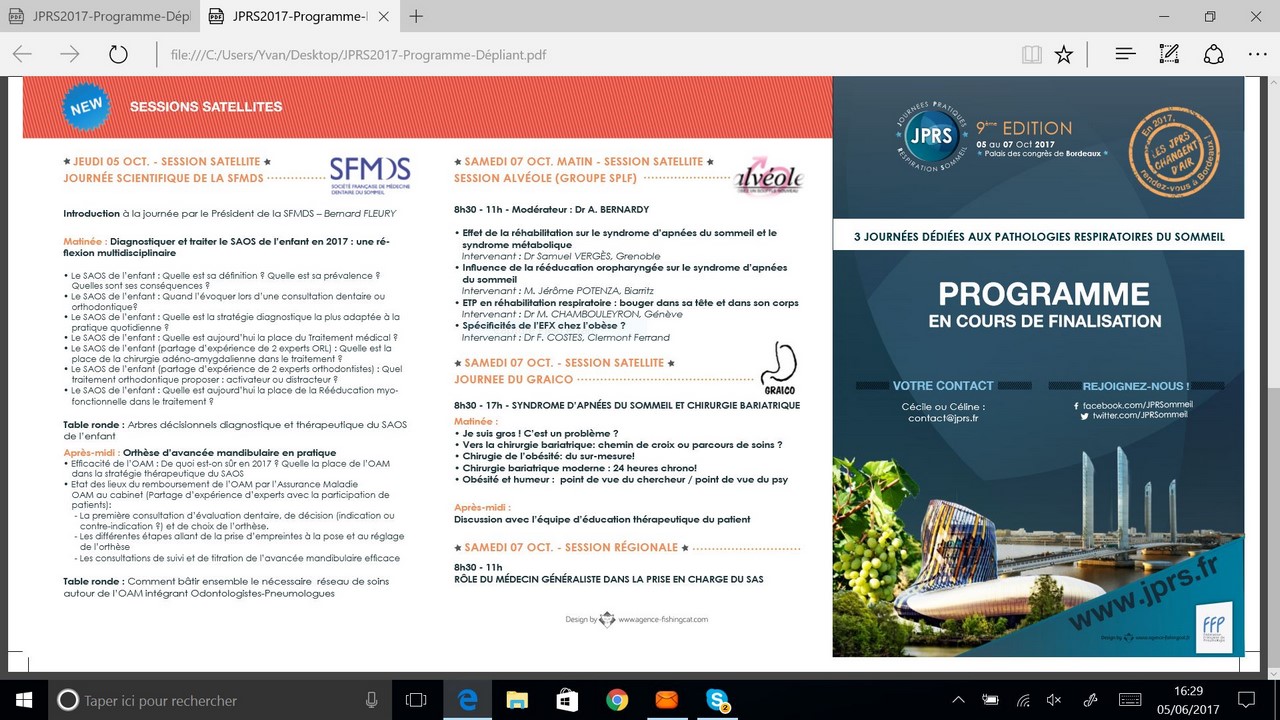Open File Explorer from the taskbar
Screen dimensions: 1280x720
click(517, 700)
